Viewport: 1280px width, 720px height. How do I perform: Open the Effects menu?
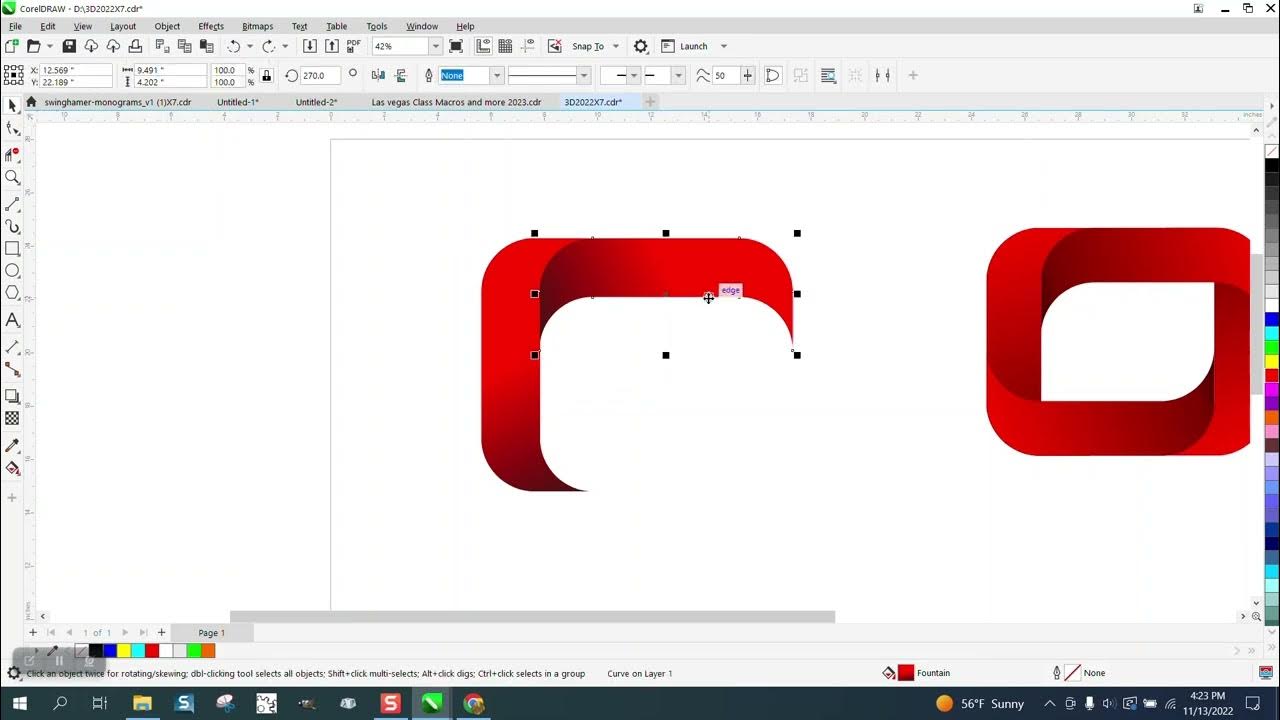point(211,26)
